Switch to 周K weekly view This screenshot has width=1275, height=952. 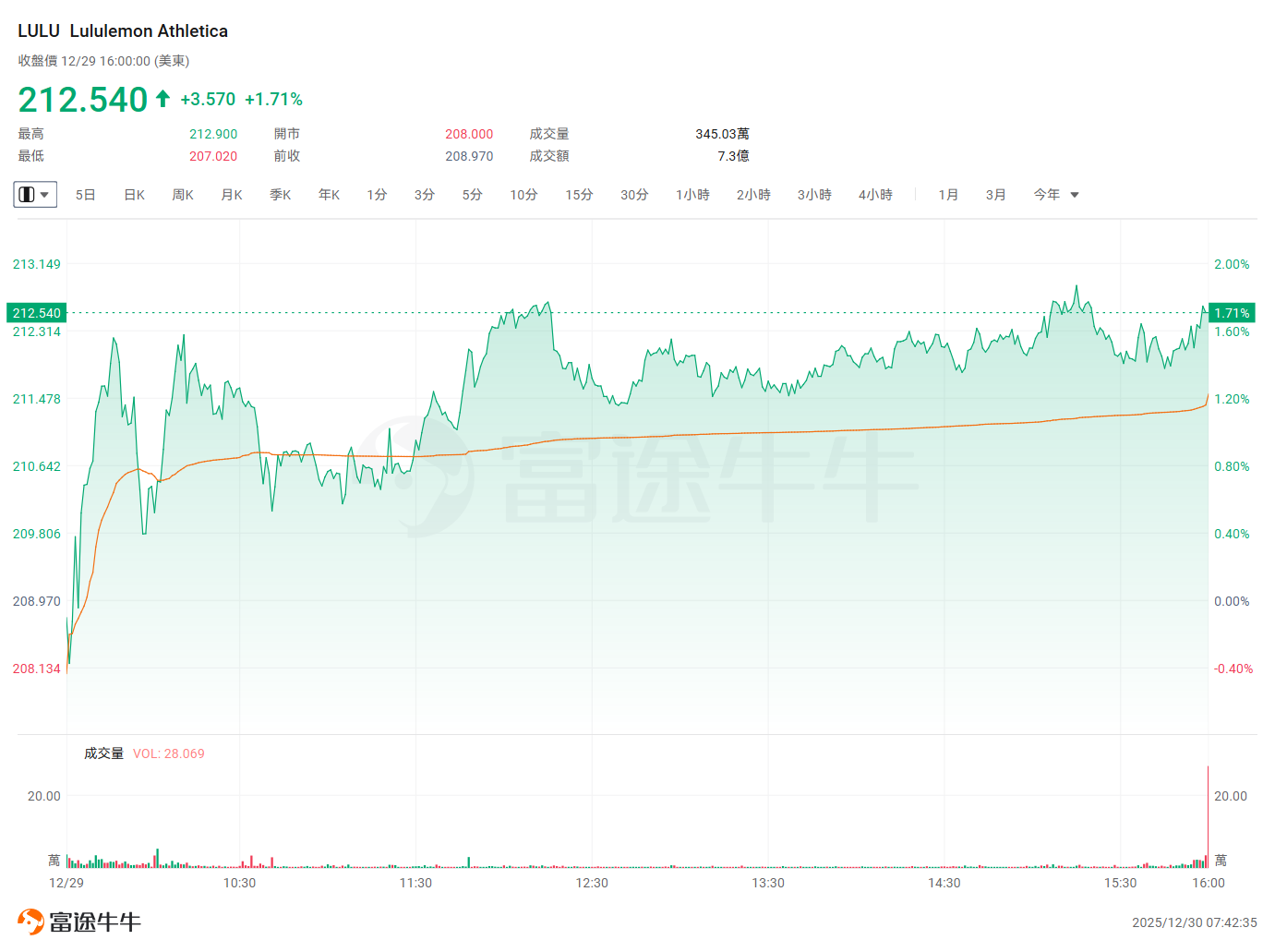coord(183,195)
